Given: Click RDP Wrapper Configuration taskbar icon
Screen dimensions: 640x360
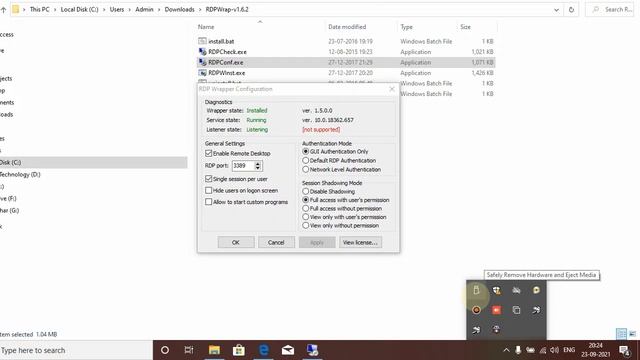Looking at the screenshot, I should point(313,350).
